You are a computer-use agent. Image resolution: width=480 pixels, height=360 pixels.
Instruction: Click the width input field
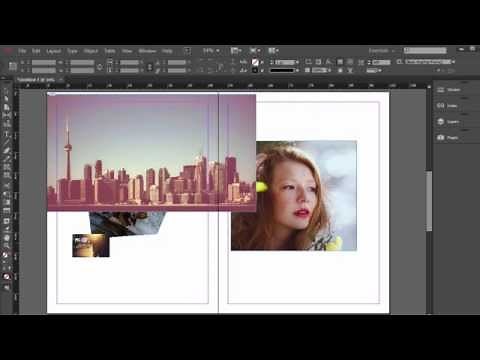[82, 63]
